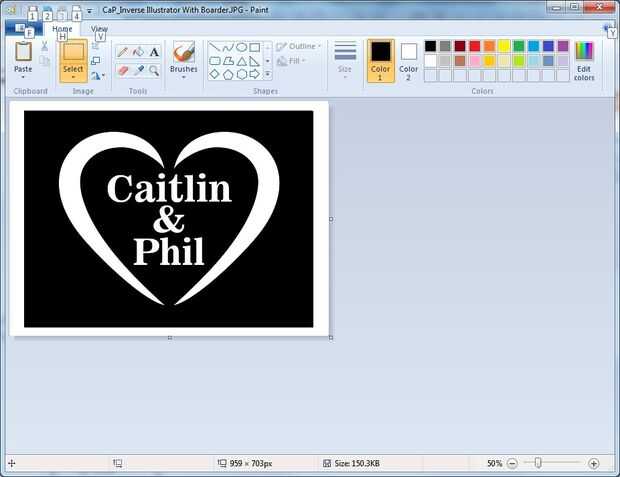Select the Oval shape

[x=242, y=47]
